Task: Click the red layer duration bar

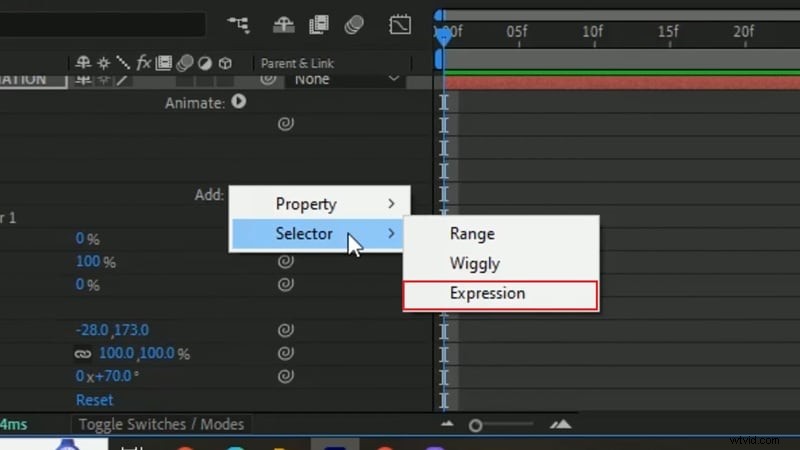Action: (x=621, y=83)
